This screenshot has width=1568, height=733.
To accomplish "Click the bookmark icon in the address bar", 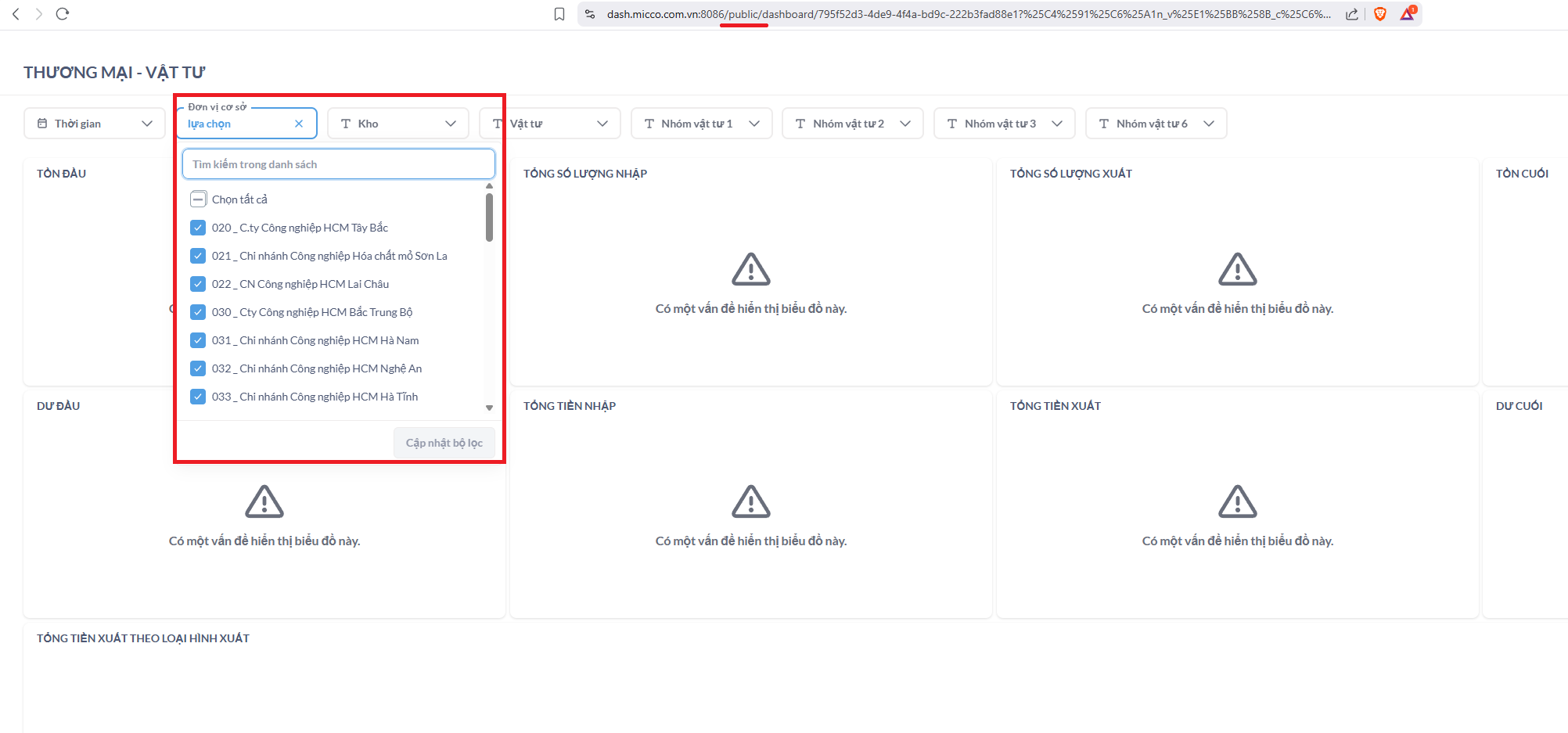I will 559,14.
